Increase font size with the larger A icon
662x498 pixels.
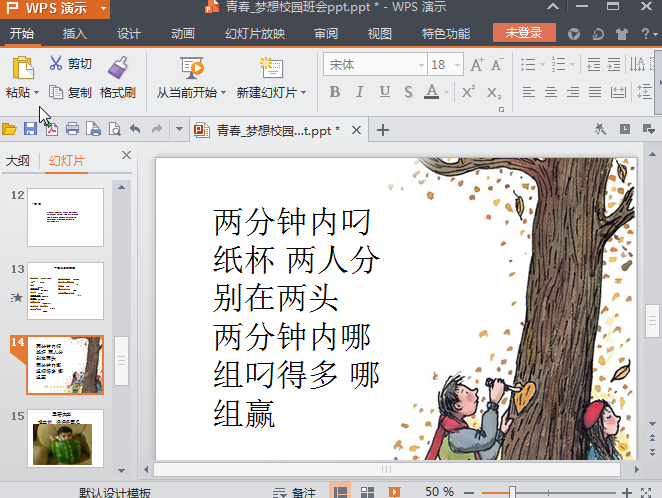[477, 65]
